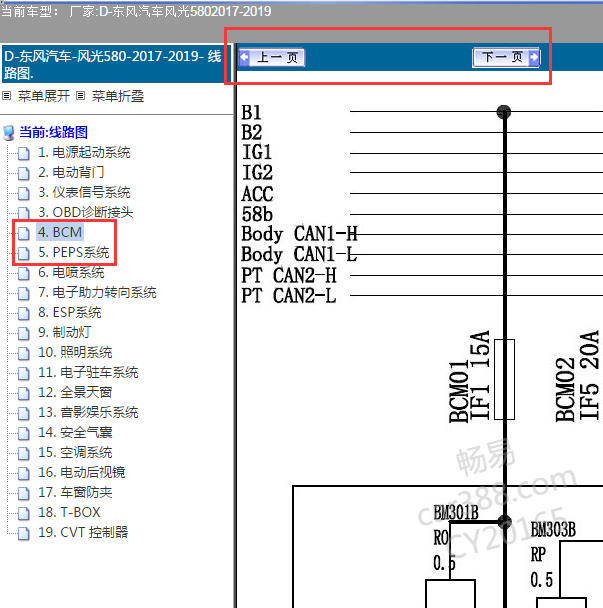This screenshot has width=603, height=608.
Task: Click the page icon next to 16. 电动后视镜
Action: (x=24, y=473)
